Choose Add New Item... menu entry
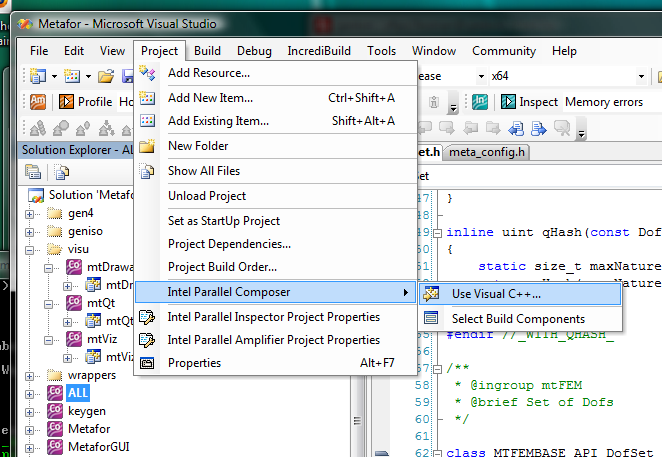Viewport: 662px width, 457px height. click(x=276, y=98)
